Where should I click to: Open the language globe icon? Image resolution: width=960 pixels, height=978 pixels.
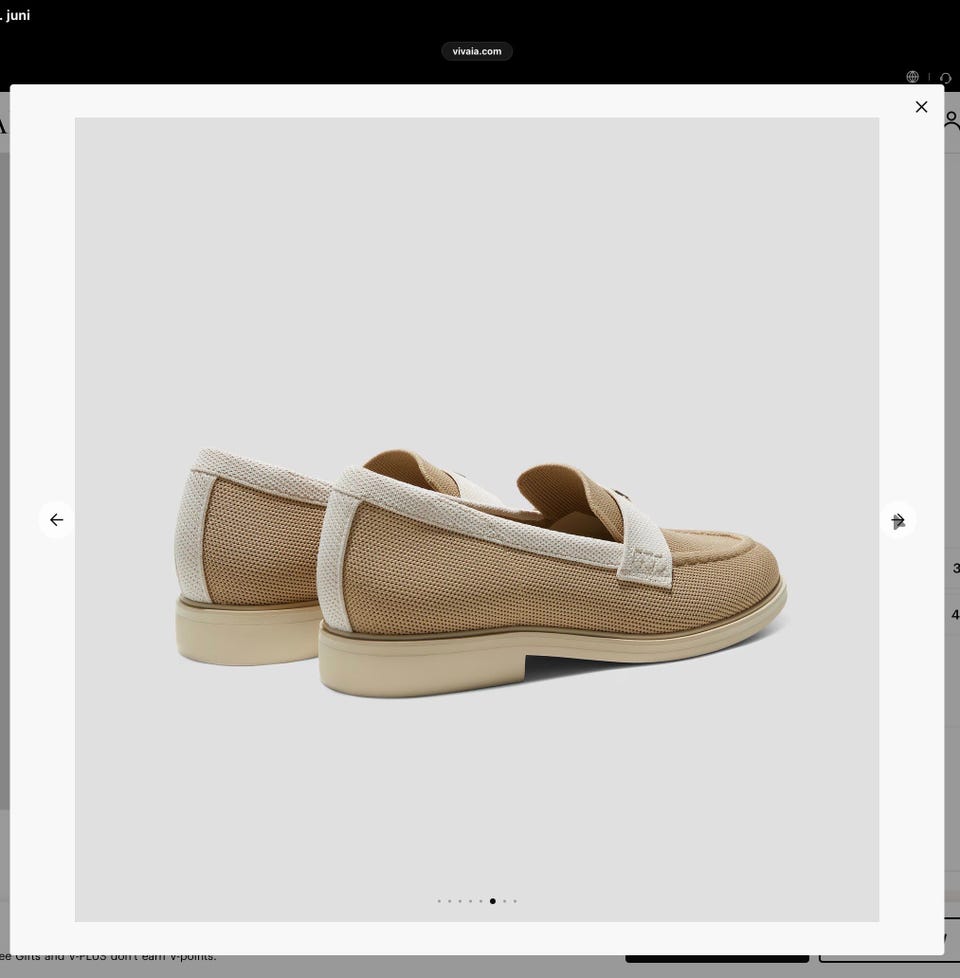pyautogui.click(x=912, y=77)
